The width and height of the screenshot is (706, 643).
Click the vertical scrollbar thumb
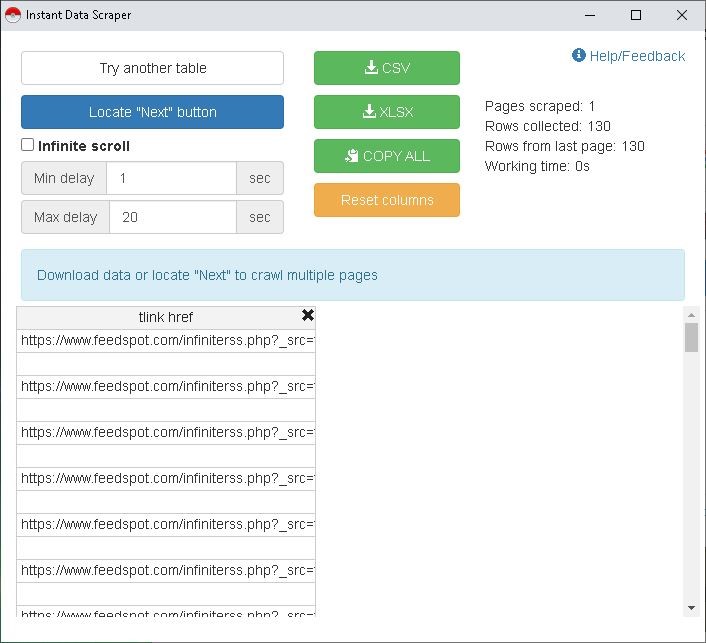pos(691,337)
